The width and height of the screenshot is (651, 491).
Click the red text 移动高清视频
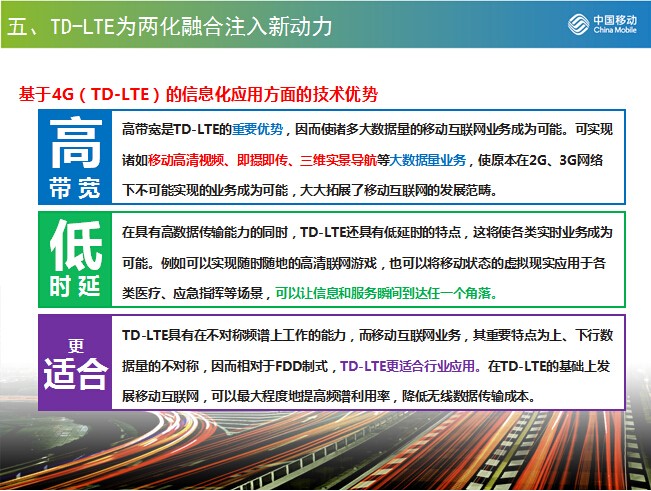[x=186, y=160]
